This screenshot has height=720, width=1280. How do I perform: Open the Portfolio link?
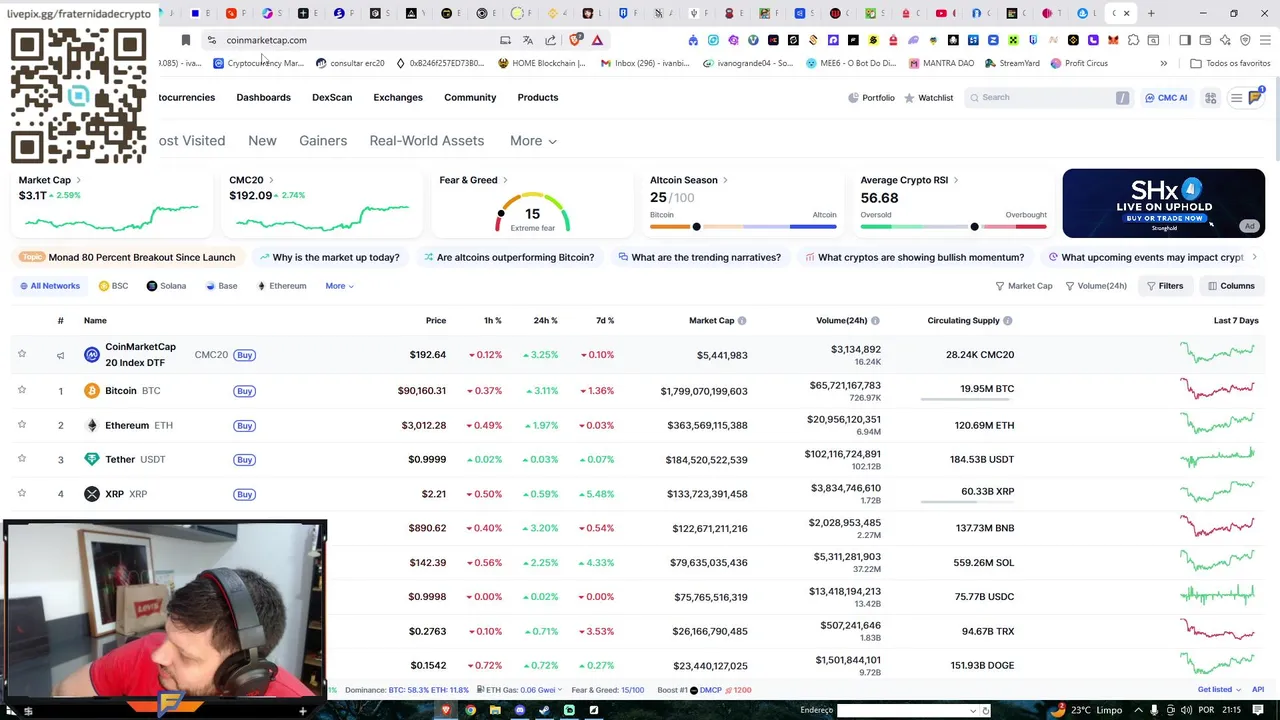tap(871, 98)
